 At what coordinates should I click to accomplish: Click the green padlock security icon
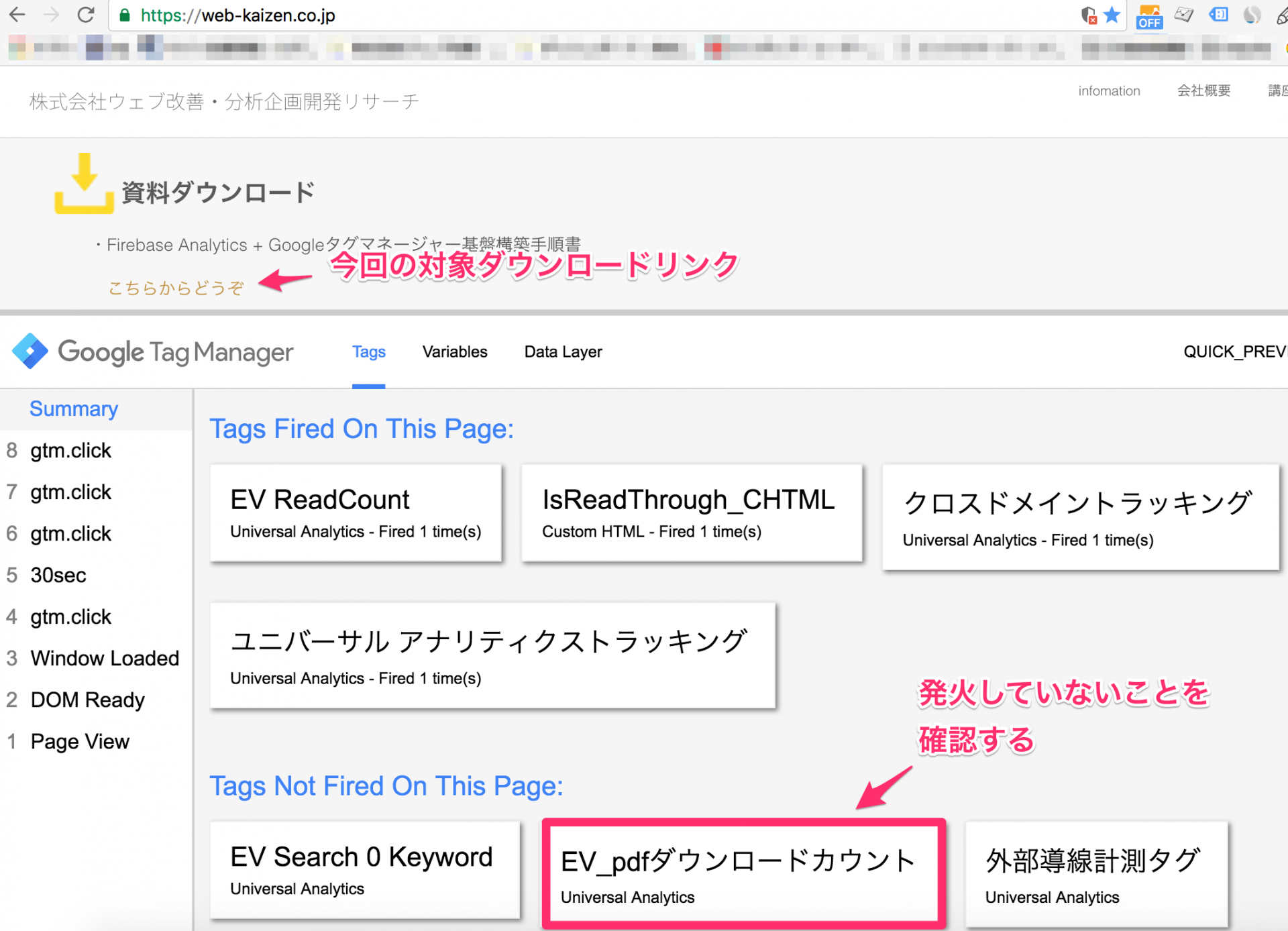click(x=124, y=15)
